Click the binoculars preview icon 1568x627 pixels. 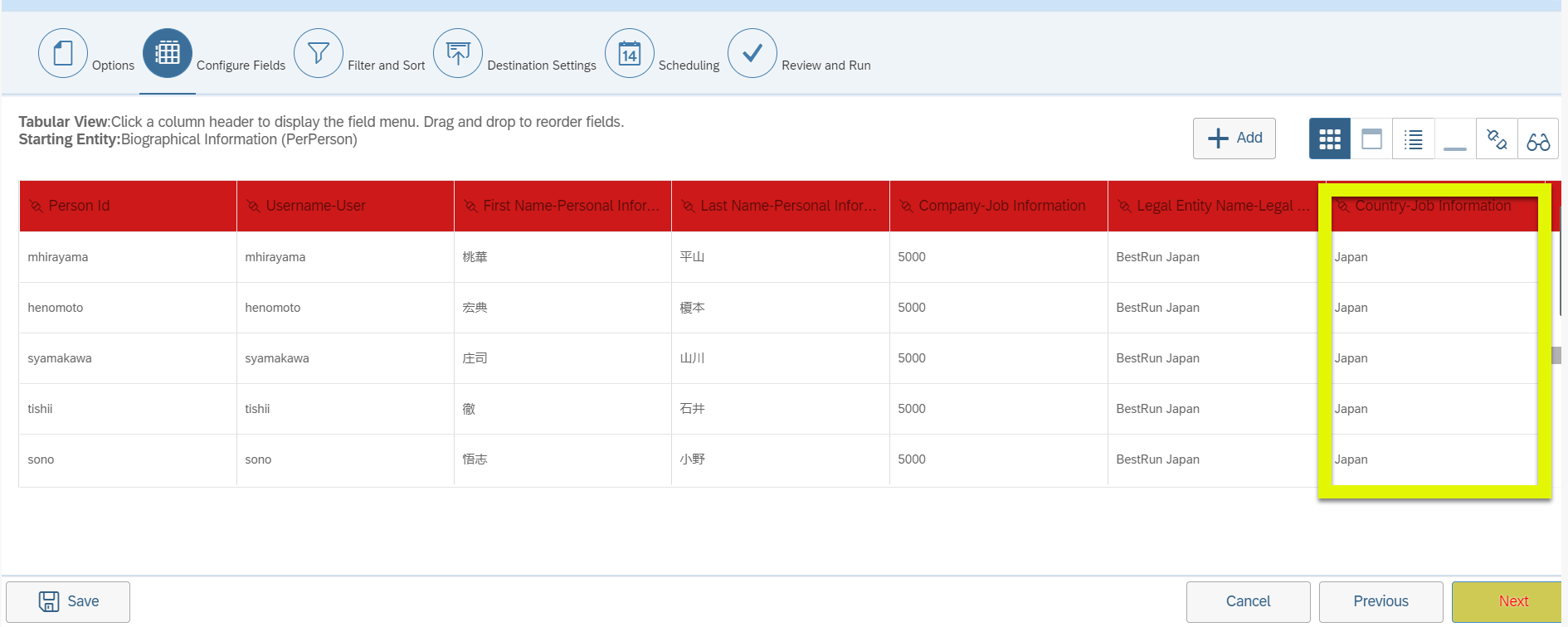1538,139
